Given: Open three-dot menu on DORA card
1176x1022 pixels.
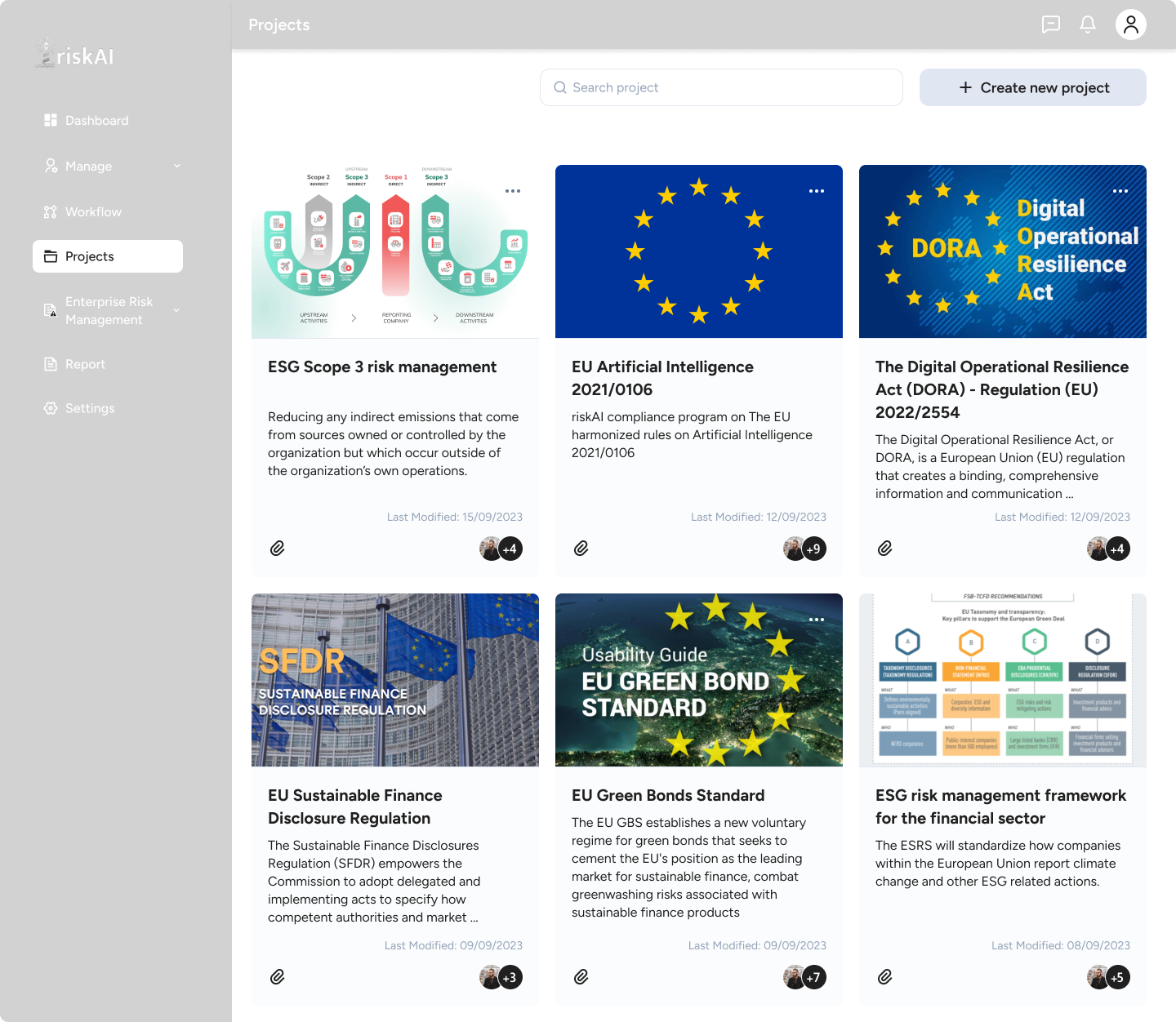Looking at the screenshot, I should (1120, 191).
